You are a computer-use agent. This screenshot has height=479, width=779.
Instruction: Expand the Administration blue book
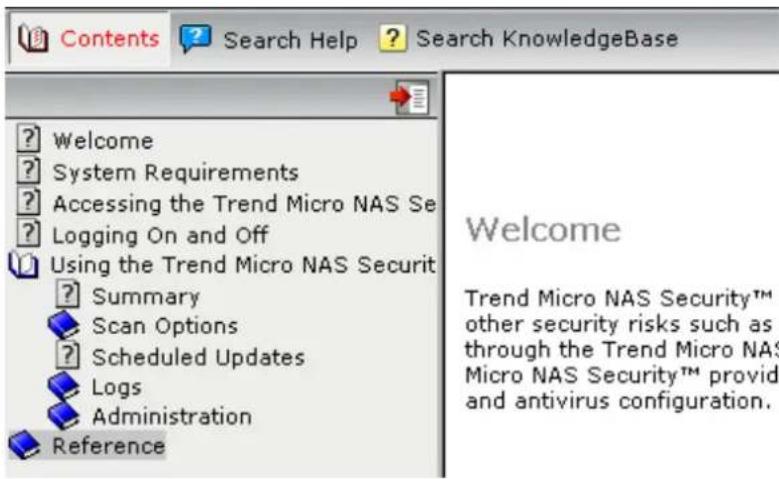[64, 416]
